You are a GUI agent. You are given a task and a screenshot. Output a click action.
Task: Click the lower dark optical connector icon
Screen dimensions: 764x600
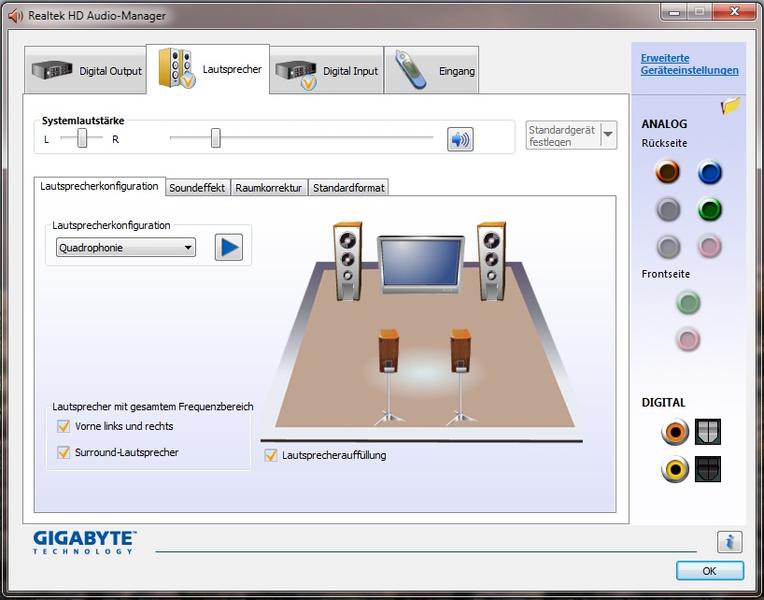click(707, 469)
